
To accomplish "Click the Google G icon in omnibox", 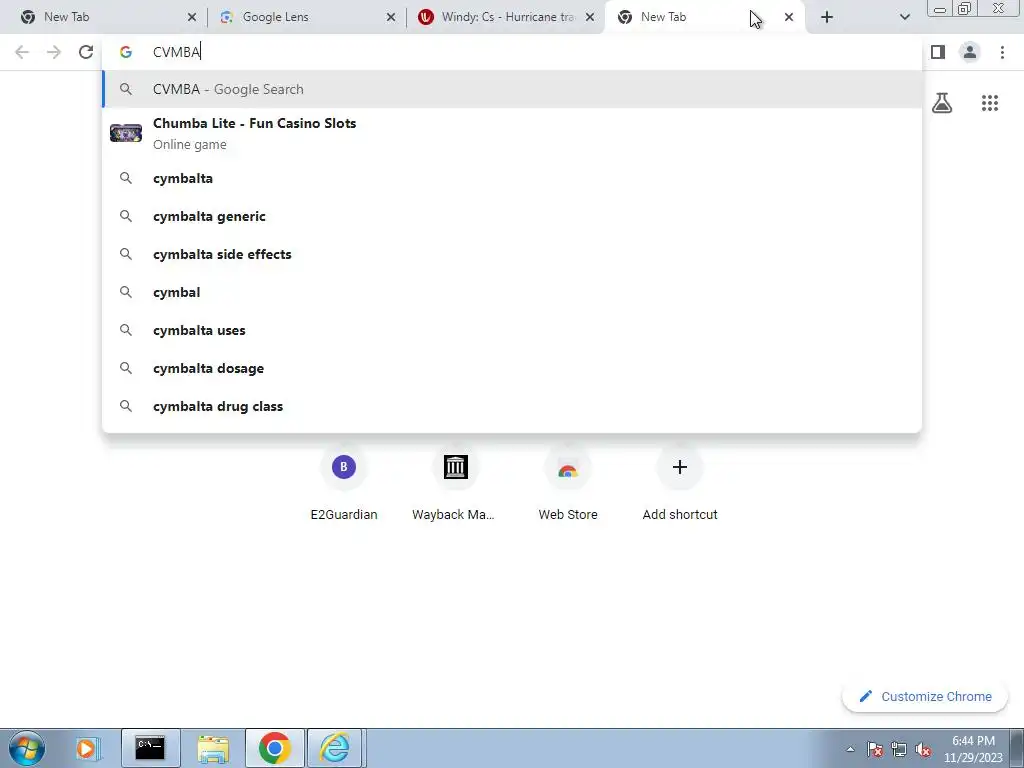I will point(125,52).
